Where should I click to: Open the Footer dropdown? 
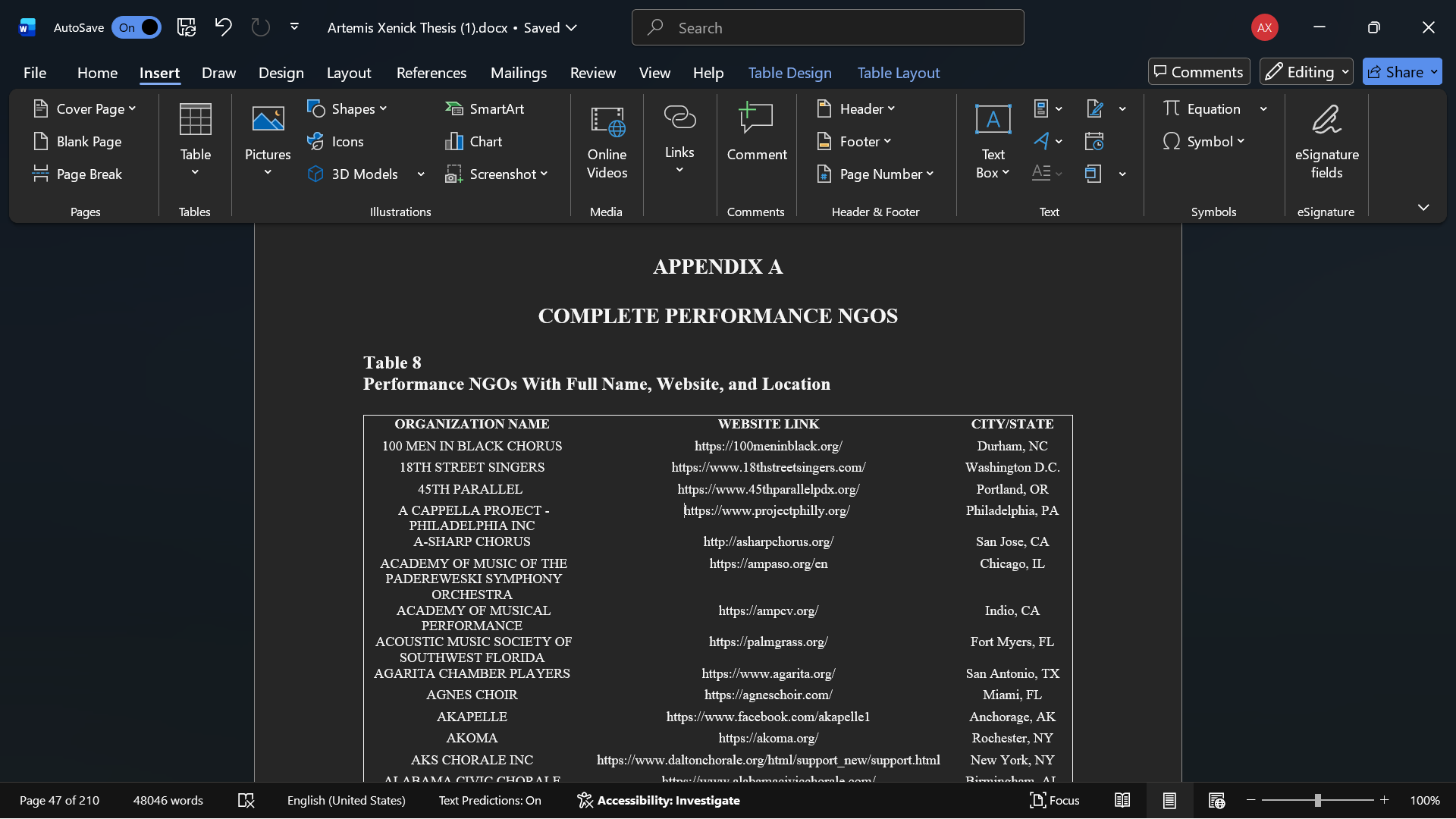pyautogui.click(x=854, y=142)
